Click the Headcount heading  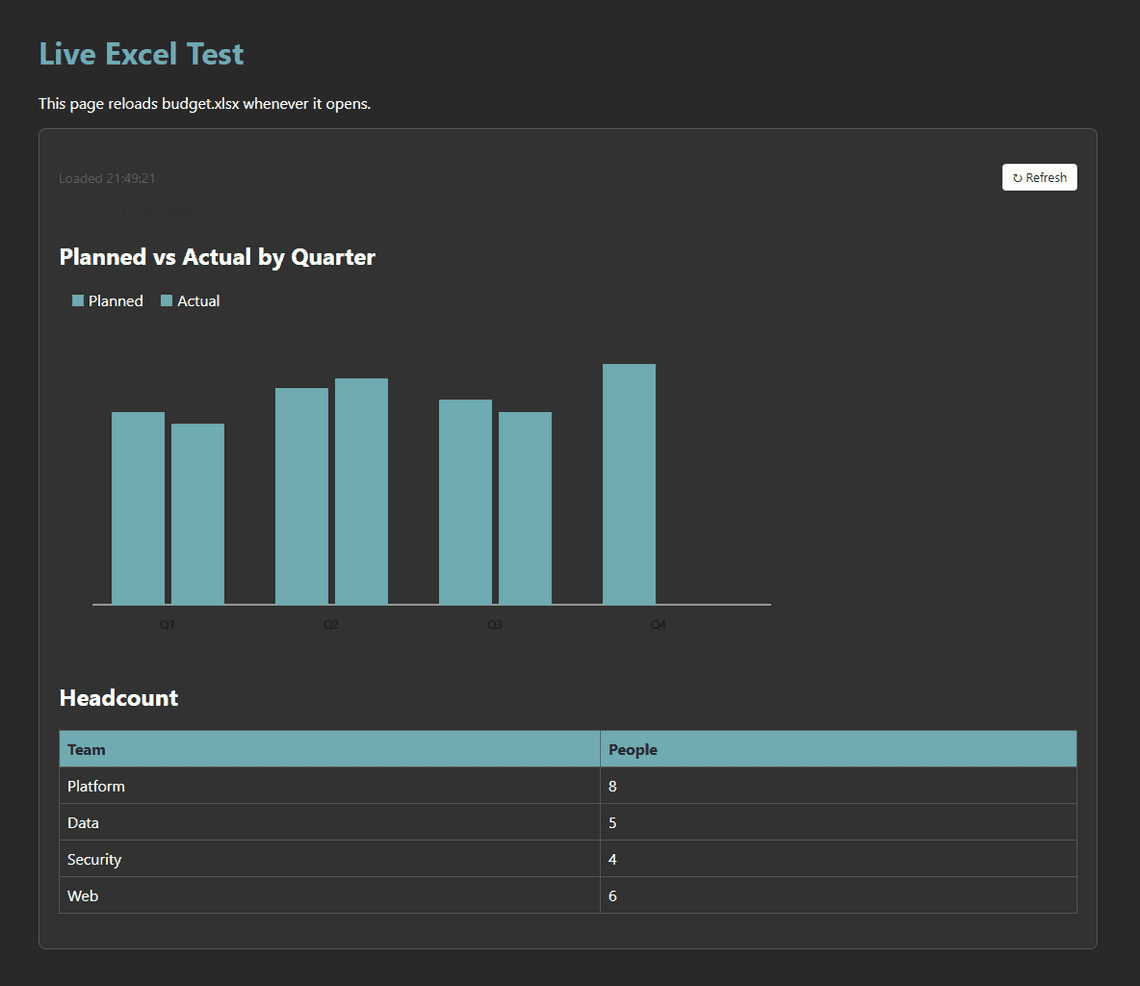click(119, 698)
